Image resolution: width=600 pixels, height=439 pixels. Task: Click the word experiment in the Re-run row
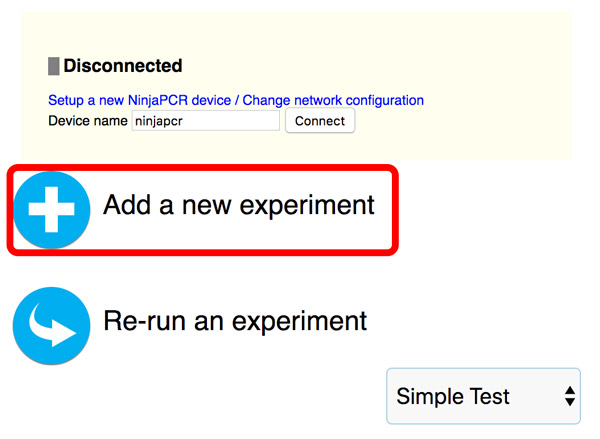tap(300, 322)
